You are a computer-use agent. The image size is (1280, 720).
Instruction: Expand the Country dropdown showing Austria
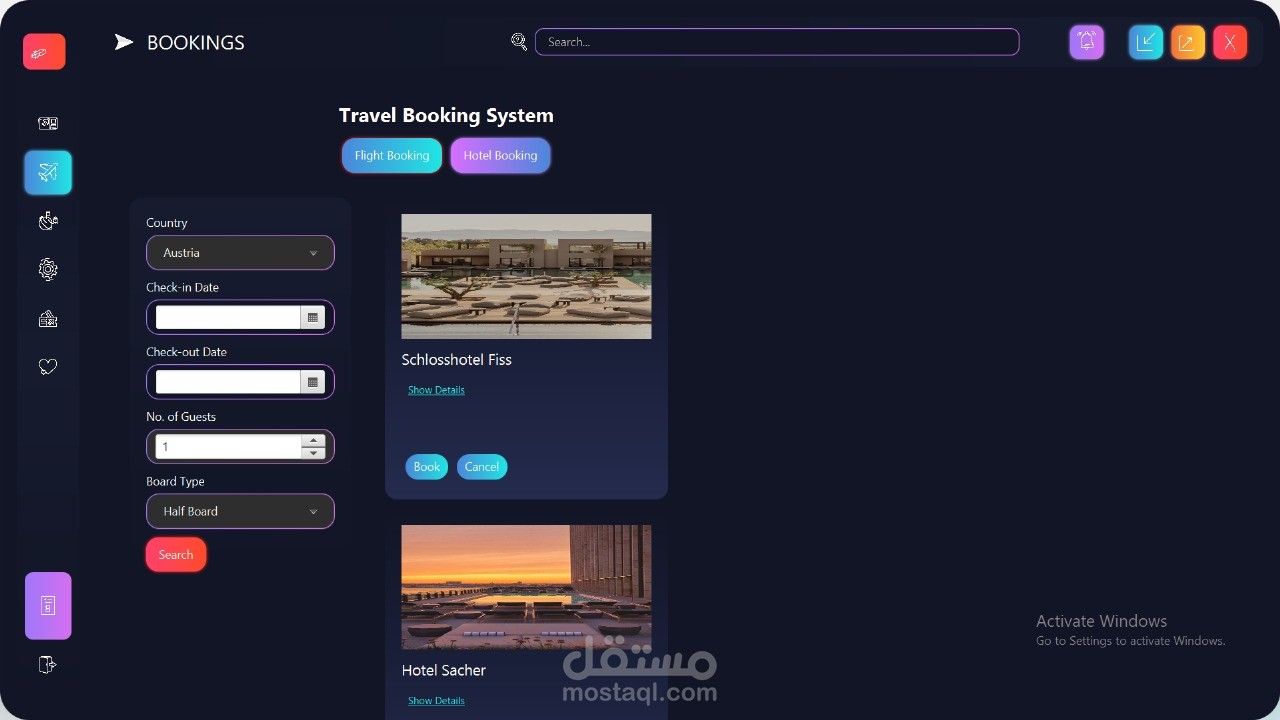point(240,253)
